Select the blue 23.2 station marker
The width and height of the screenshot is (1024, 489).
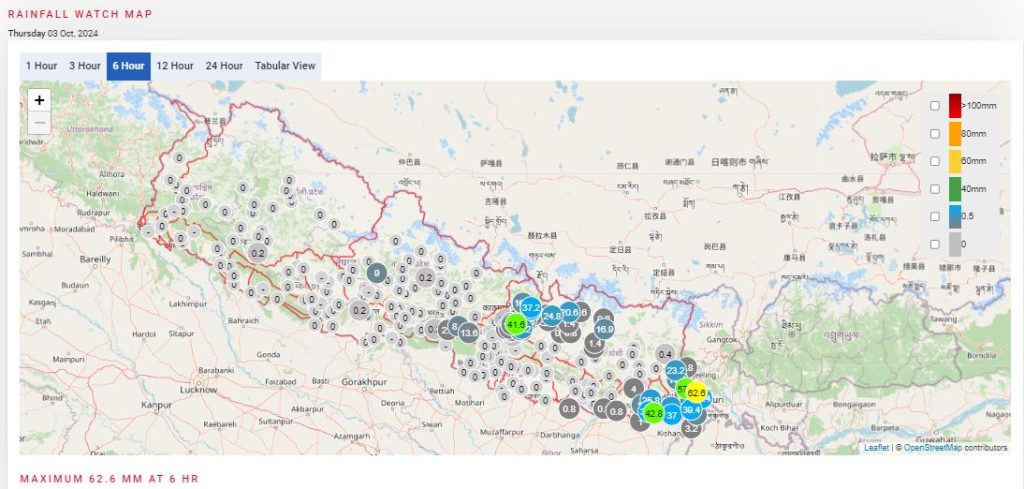click(675, 371)
